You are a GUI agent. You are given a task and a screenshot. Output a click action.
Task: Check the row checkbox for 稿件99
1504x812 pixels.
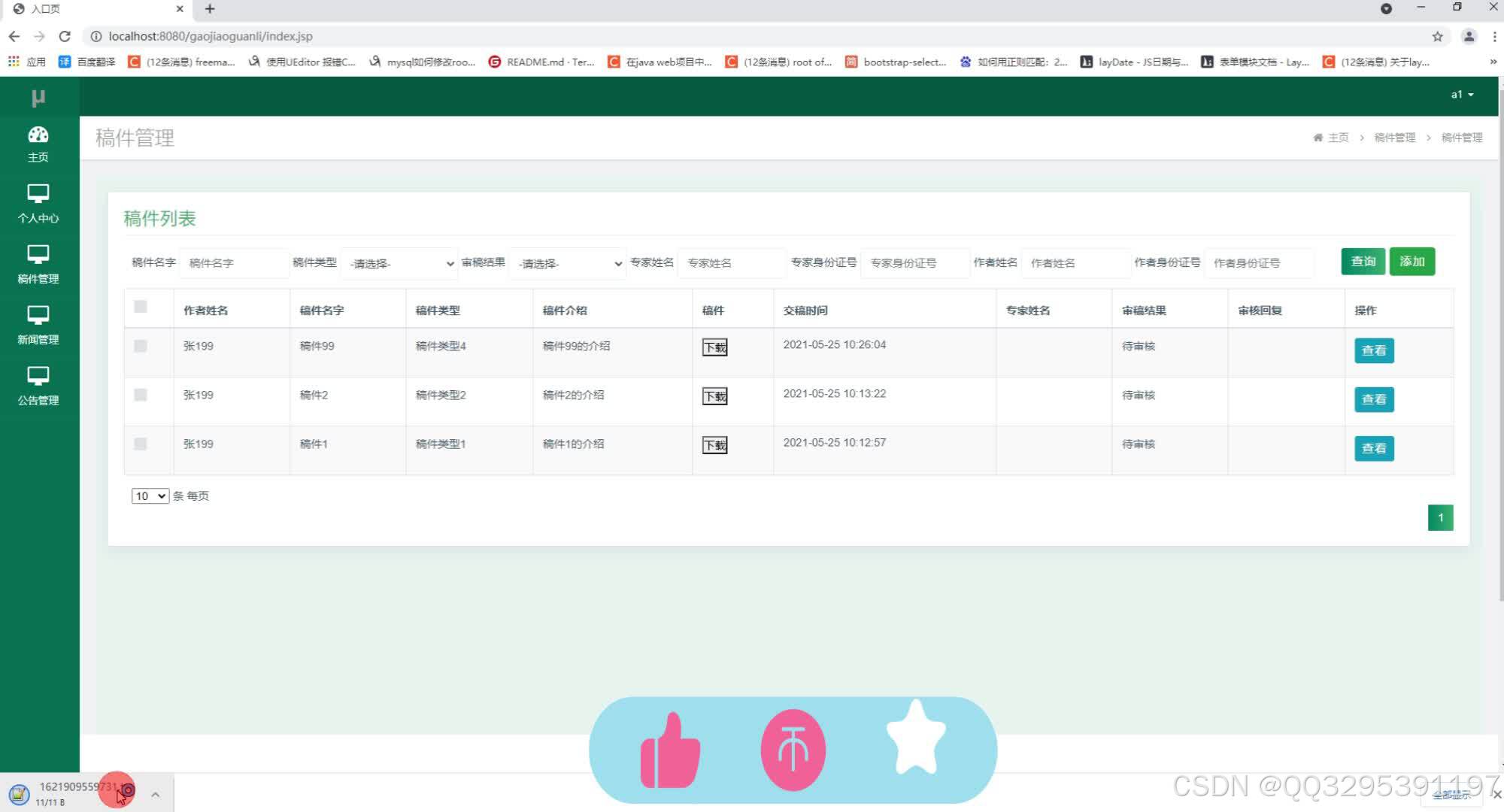pyautogui.click(x=141, y=346)
